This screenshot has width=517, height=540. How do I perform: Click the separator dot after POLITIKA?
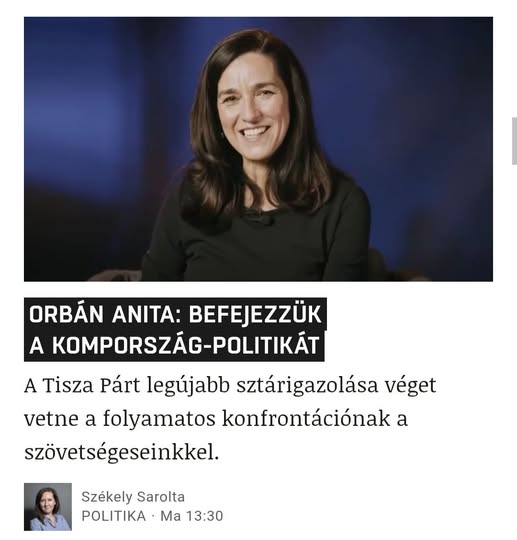[x=153, y=516]
